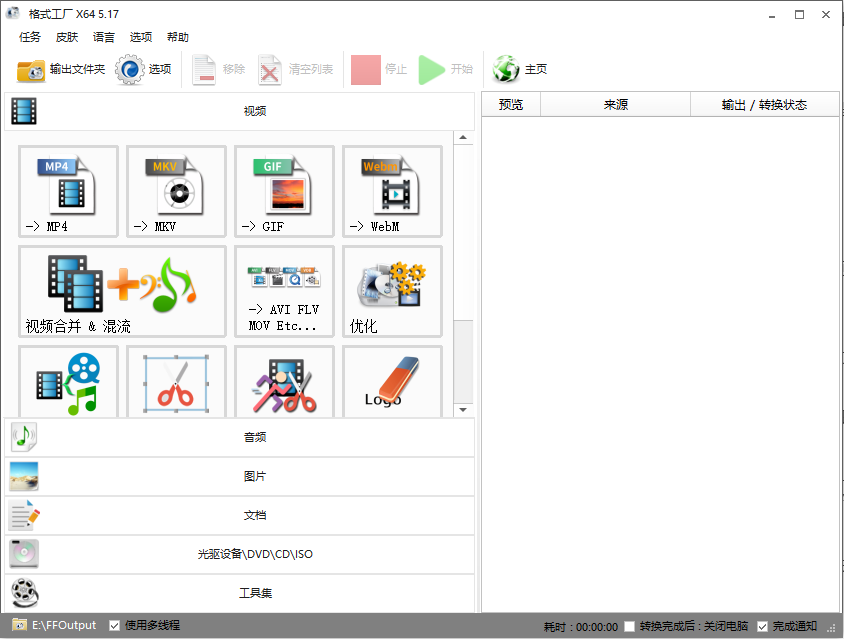Click the 主页 home button
Viewport: 844px width, 639px height.
tap(521, 70)
